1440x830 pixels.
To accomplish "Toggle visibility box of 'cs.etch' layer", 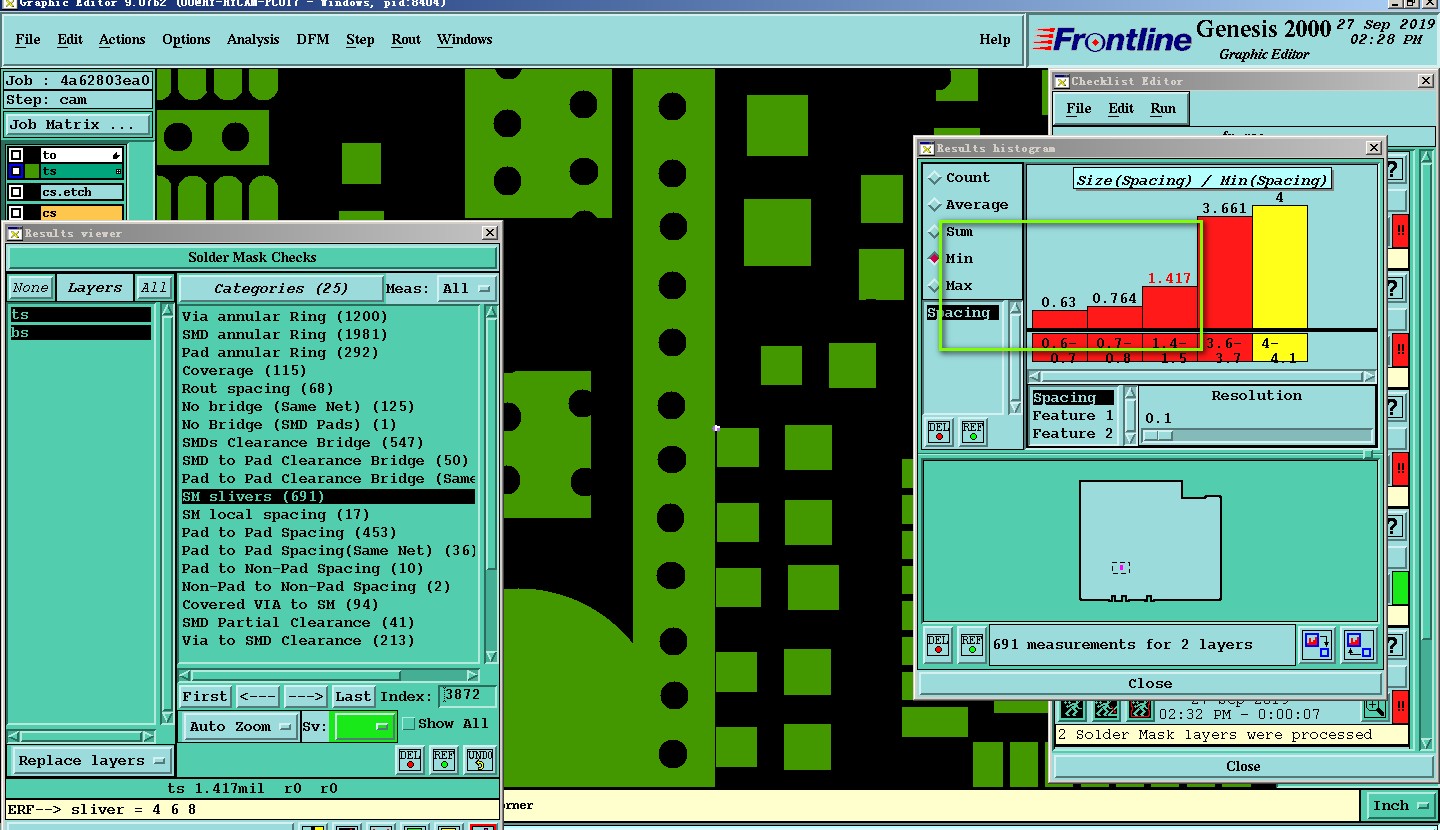I will point(16,192).
